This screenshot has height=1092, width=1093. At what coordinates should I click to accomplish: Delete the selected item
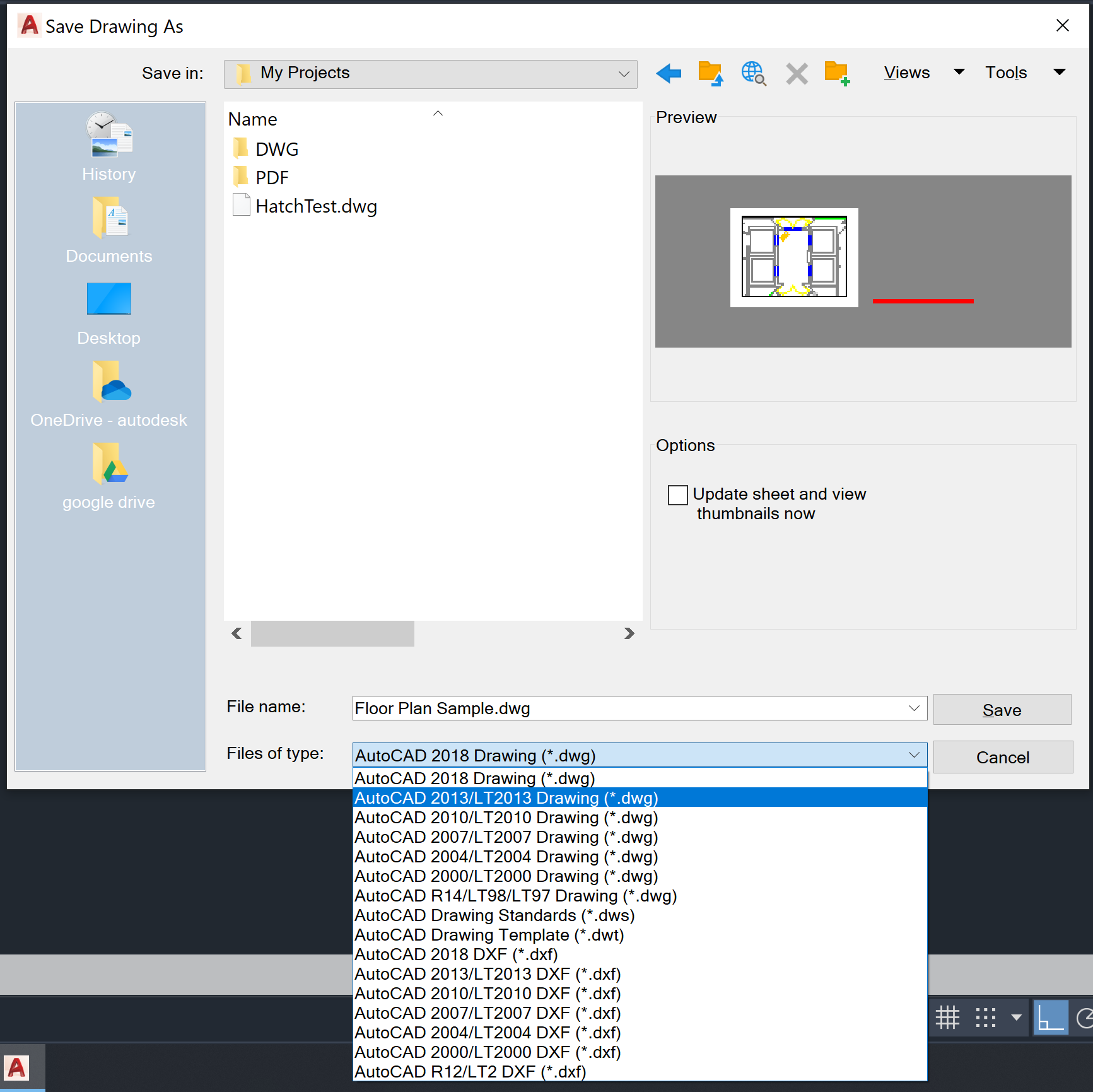coord(796,73)
